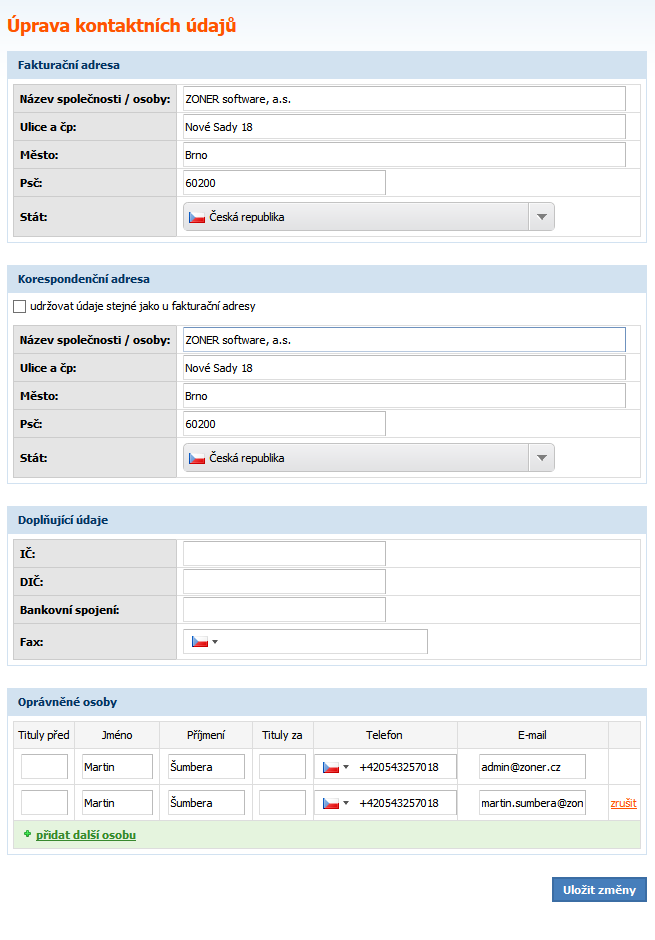The height and width of the screenshot is (940, 655).
Task: Click billing Psč field containing 60200
Action: (x=284, y=183)
